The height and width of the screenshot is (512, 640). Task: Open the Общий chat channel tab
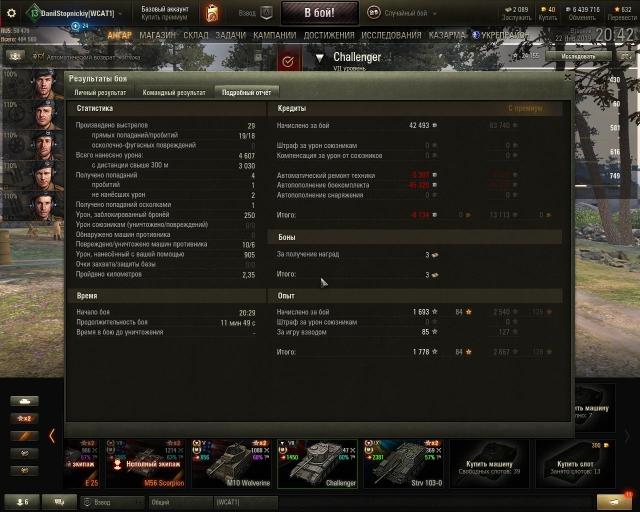[180, 502]
